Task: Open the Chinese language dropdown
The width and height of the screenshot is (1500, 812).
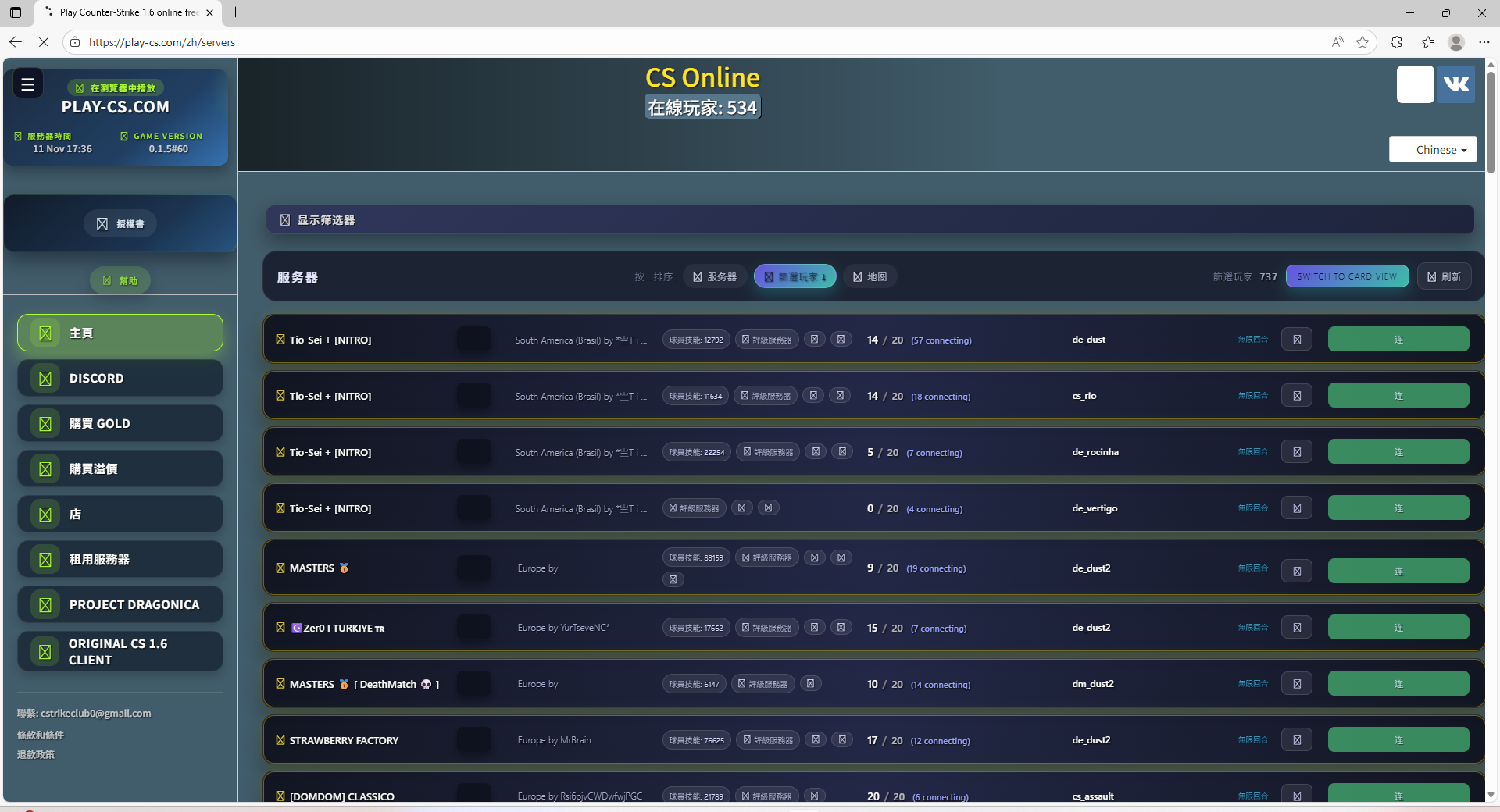Action: coord(1433,149)
